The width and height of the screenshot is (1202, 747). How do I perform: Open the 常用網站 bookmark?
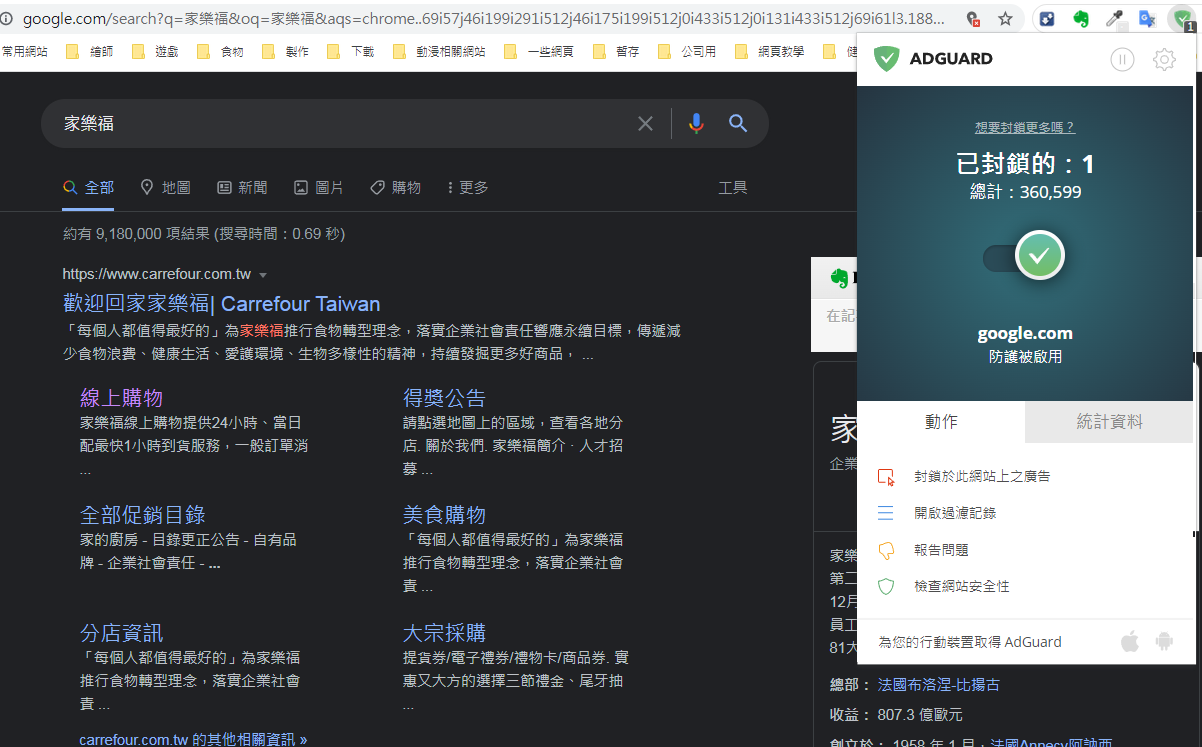pos(24,52)
